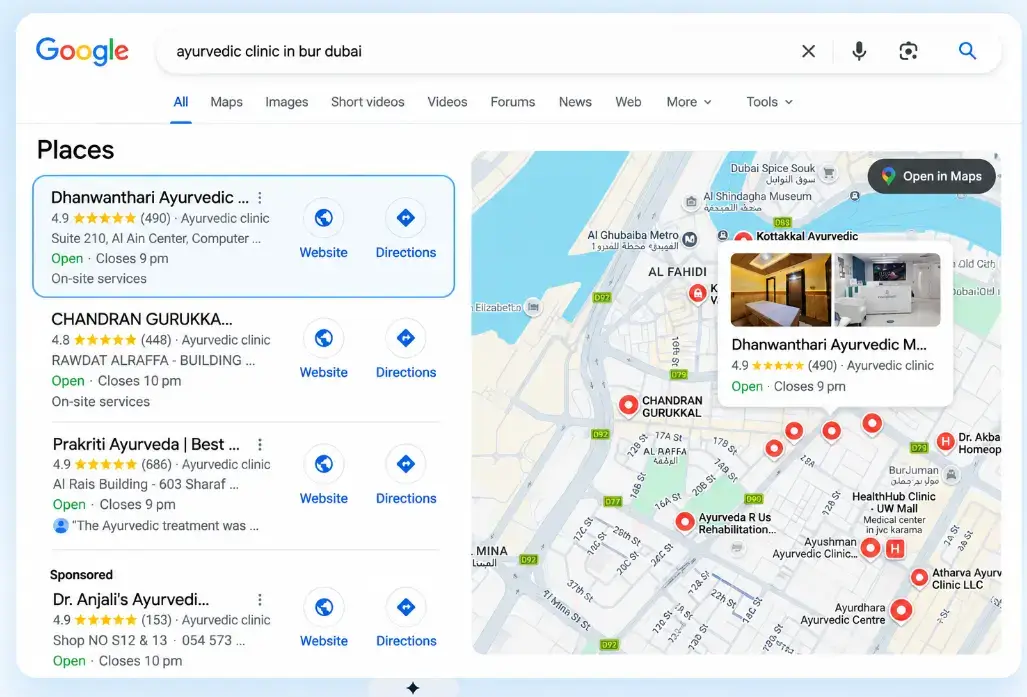Click Dhanwanthari Ayurvedic M... map card title
This screenshot has height=697, width=1027.
tap(829, 345)
